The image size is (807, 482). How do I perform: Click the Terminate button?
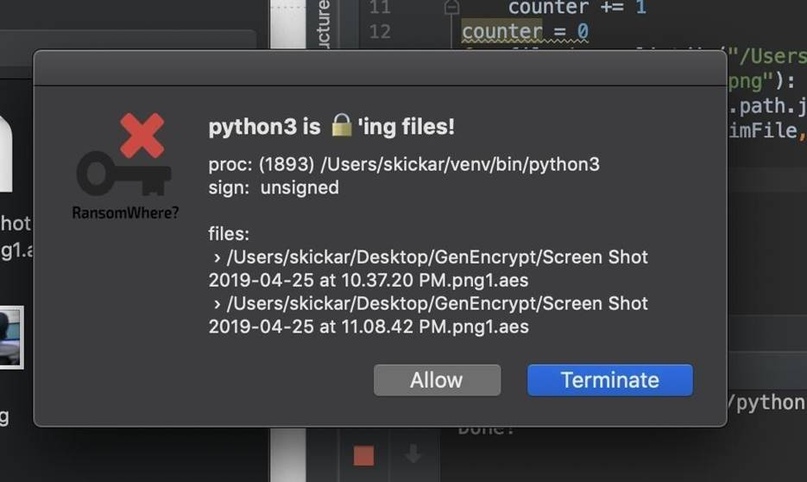pos(610,380)
